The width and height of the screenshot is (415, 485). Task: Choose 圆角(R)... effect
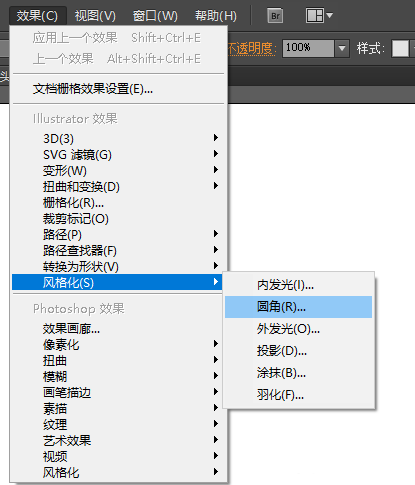[x=298, y=307]
